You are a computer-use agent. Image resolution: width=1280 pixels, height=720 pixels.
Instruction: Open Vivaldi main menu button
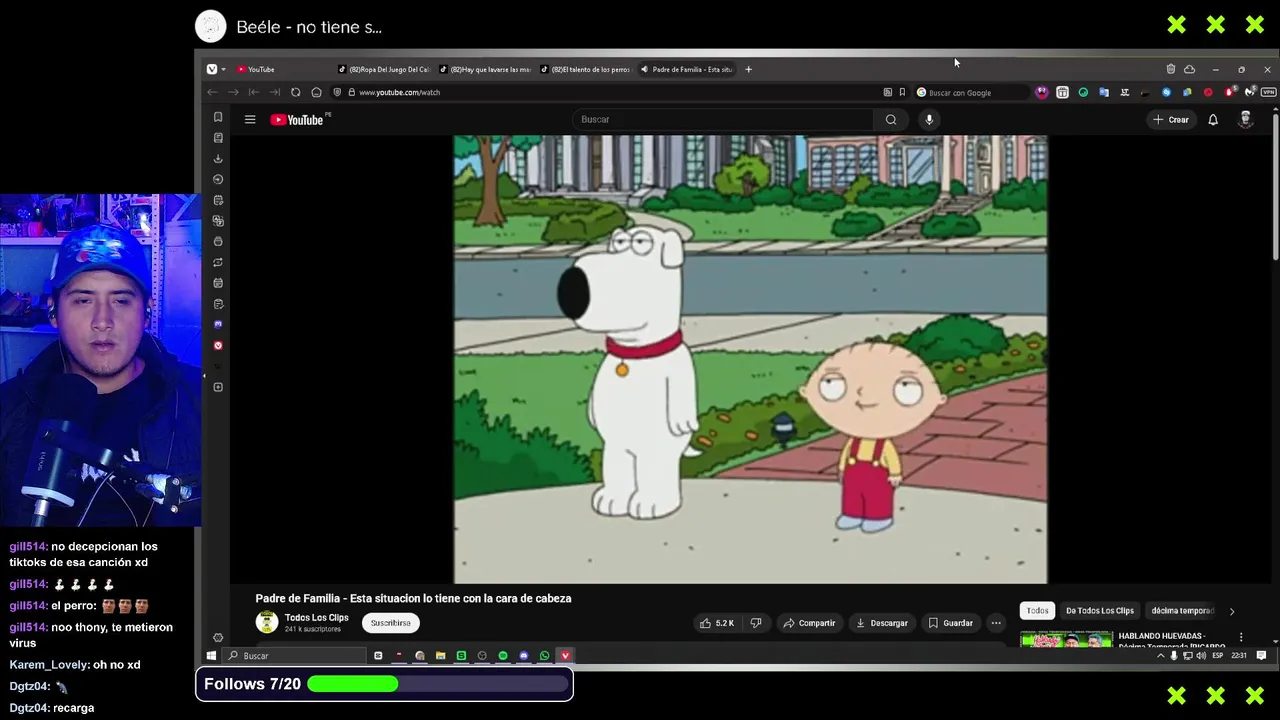pyautogui.click(x=212, y=69)
